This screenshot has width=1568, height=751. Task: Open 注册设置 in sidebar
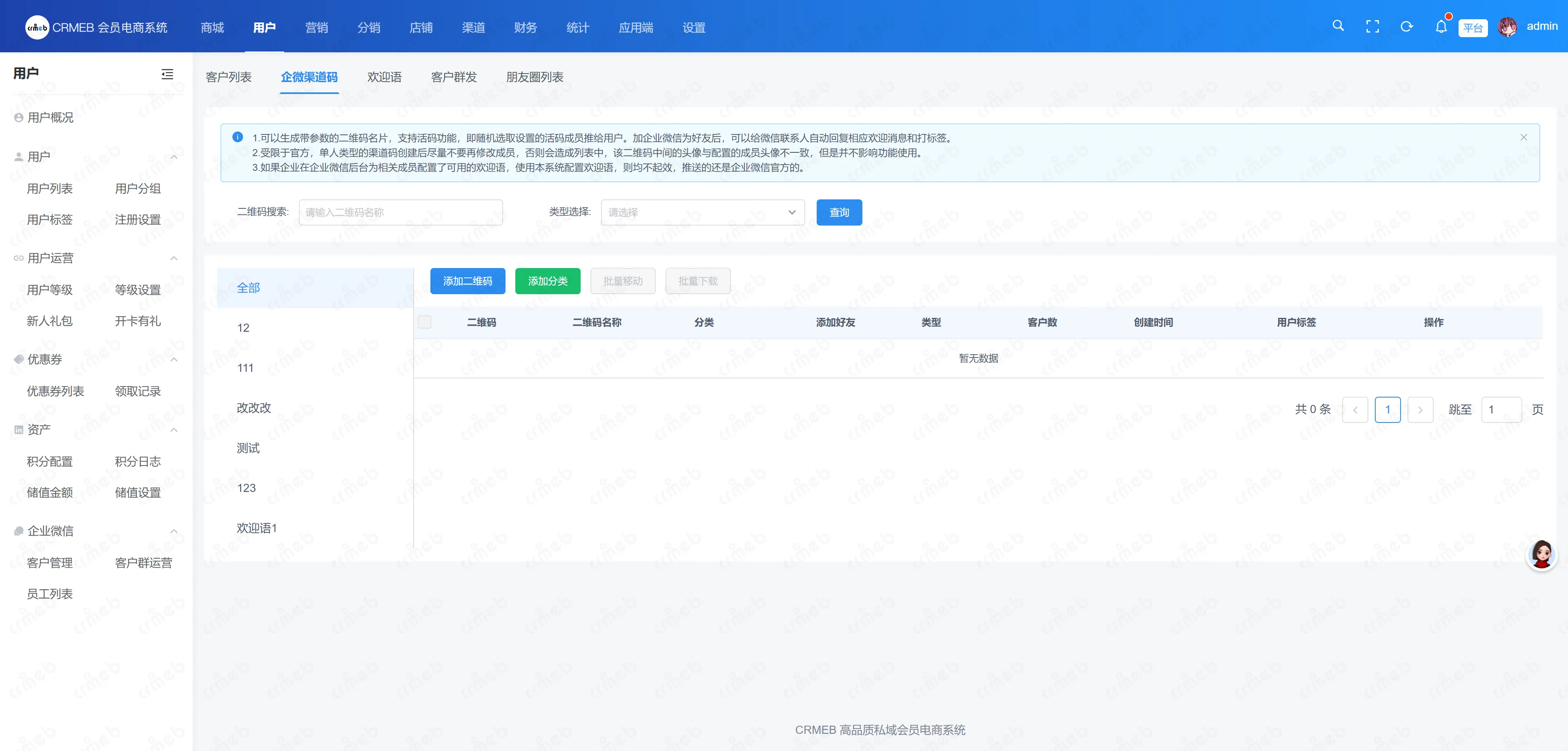[x=138, y=220]
